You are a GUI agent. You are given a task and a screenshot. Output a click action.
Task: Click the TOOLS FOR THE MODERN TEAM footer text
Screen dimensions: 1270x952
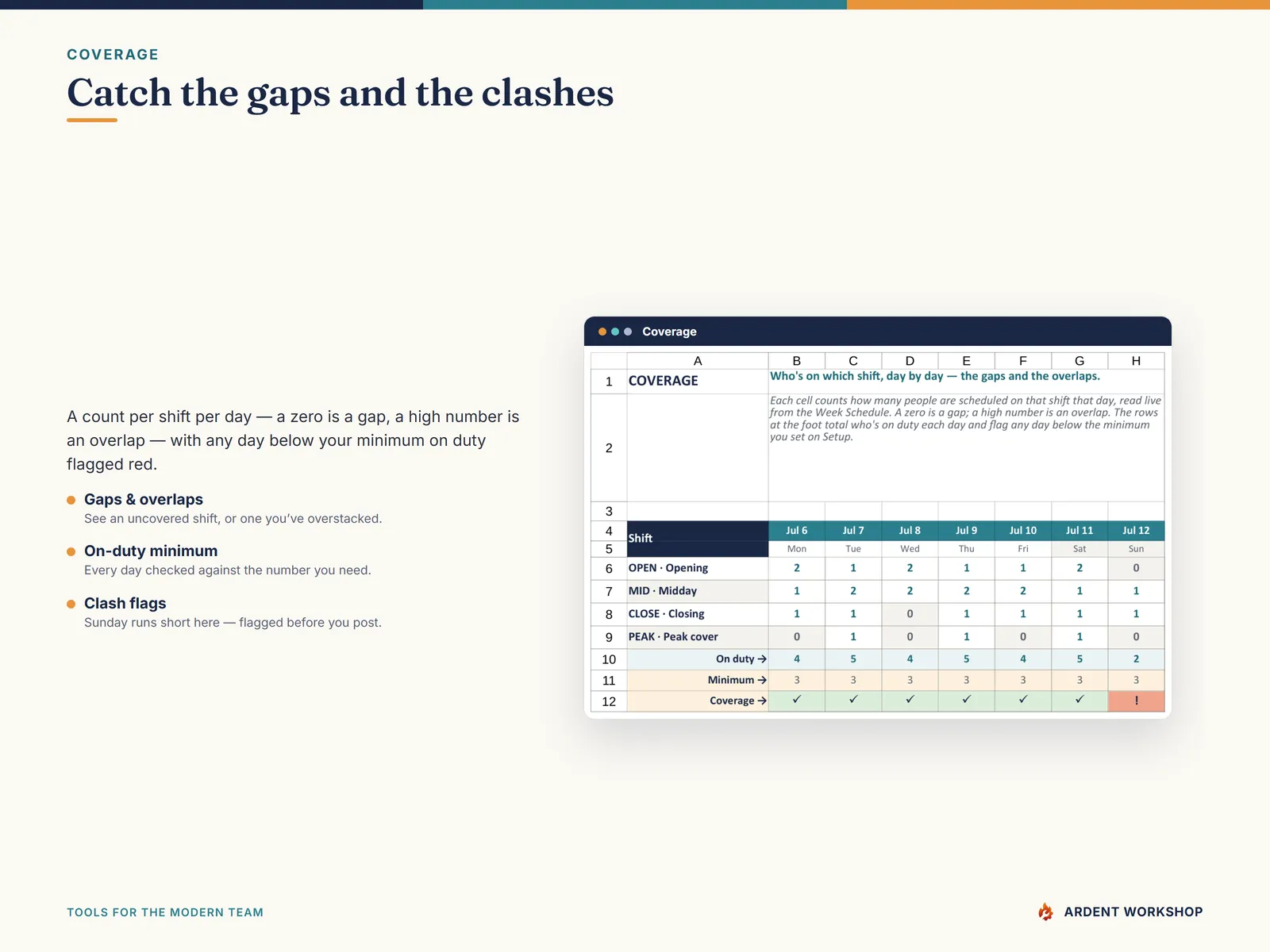(165, 912)
